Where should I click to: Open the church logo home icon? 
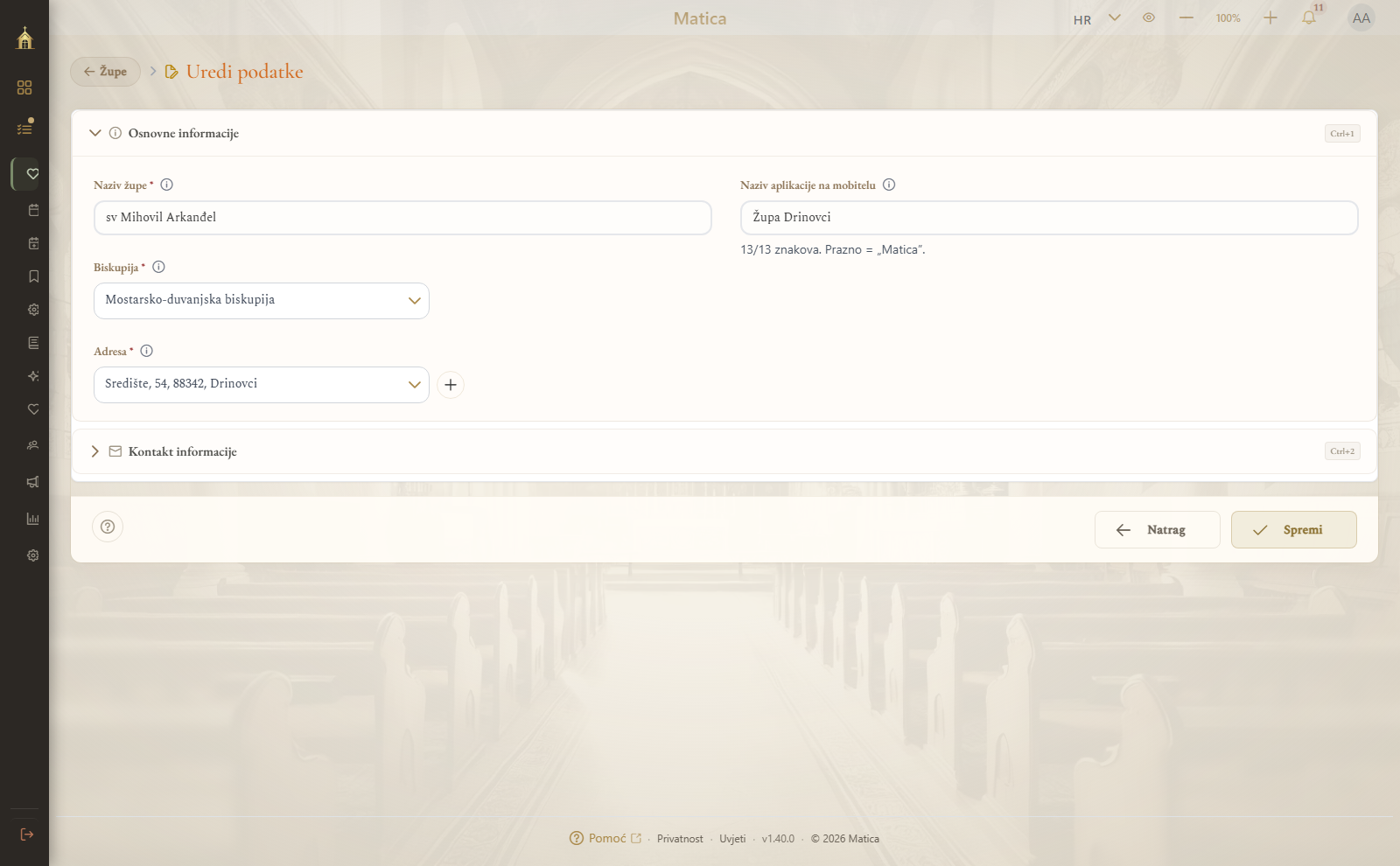[x=24, y=38]
